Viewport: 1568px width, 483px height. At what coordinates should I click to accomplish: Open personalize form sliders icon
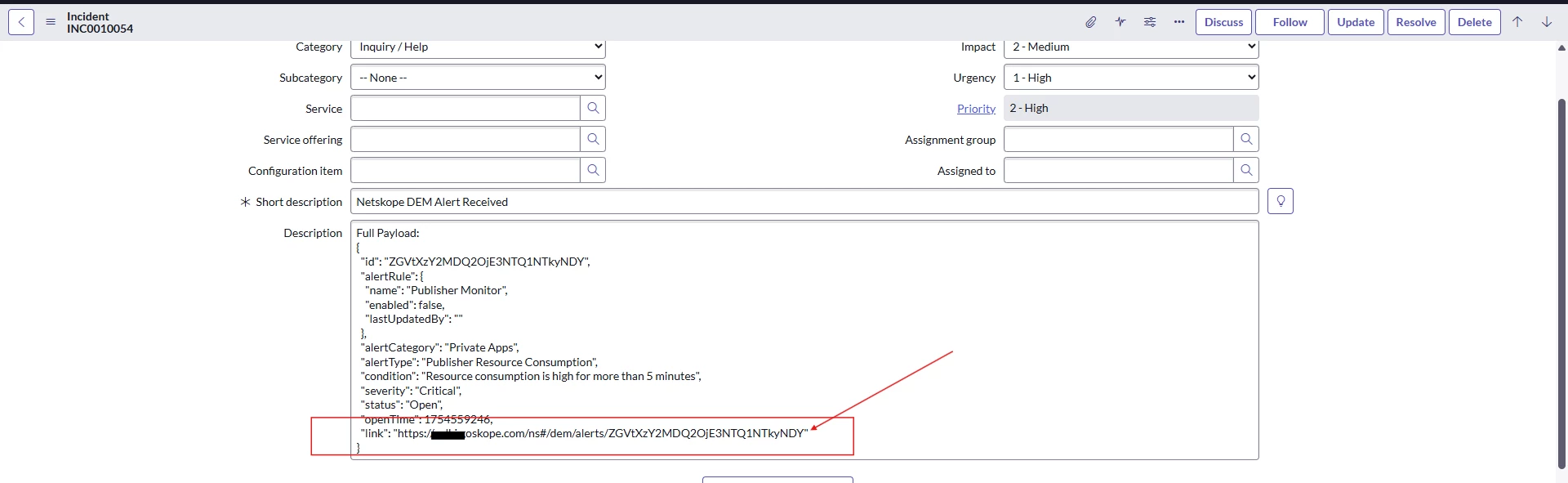pos(1150,22)
